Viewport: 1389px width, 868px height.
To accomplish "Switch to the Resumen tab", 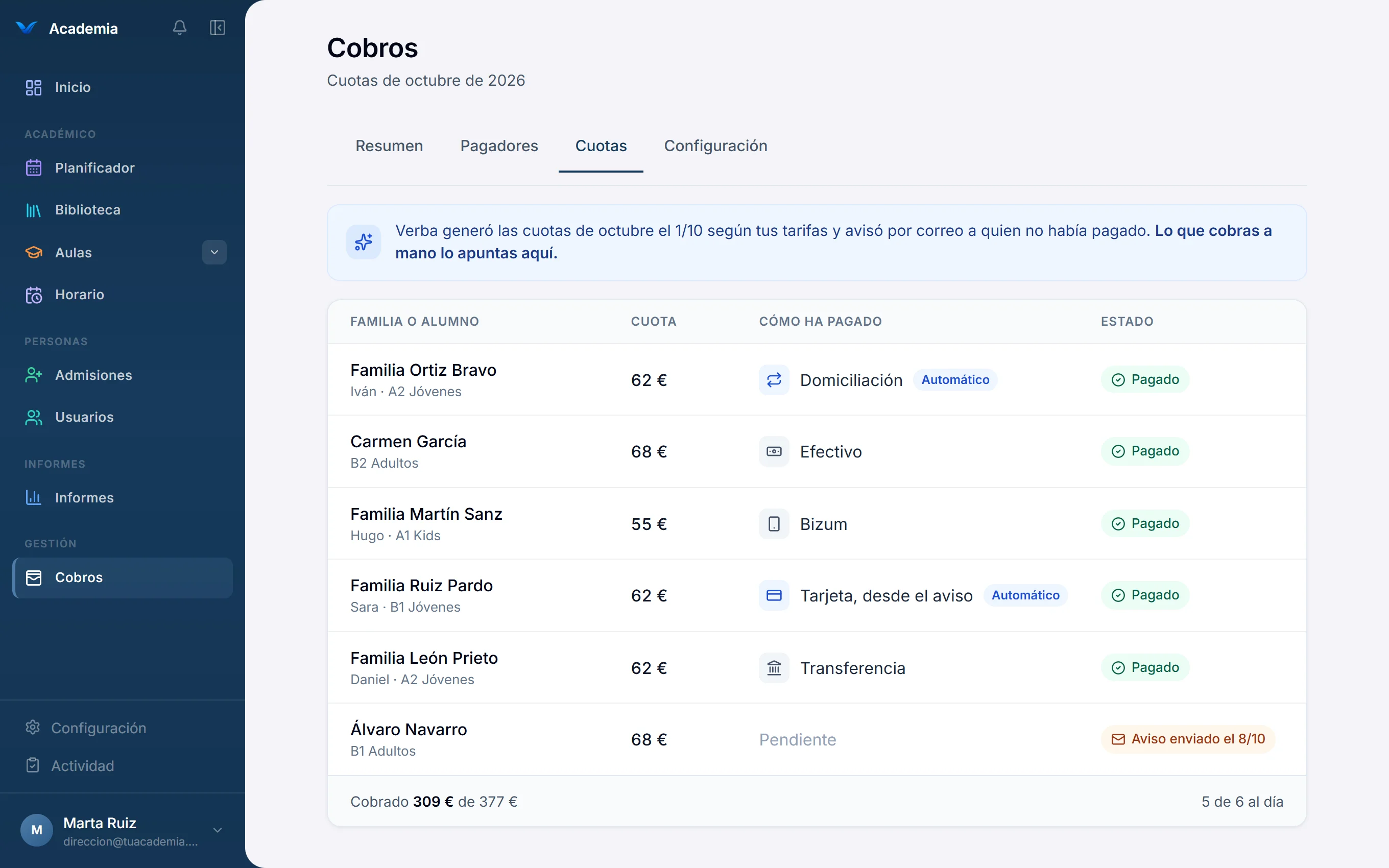I will point(389,146).
